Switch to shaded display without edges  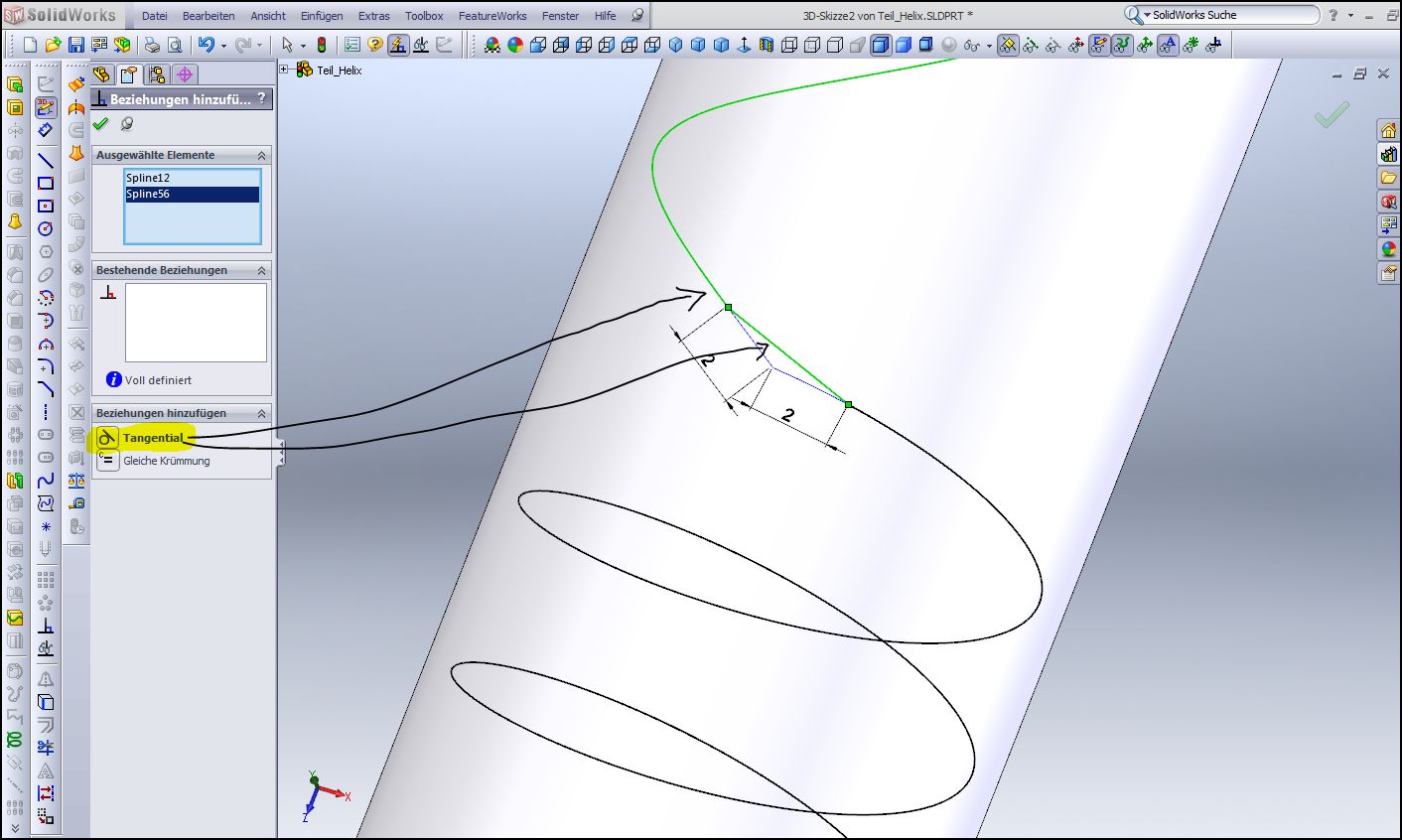click(904, 45)
